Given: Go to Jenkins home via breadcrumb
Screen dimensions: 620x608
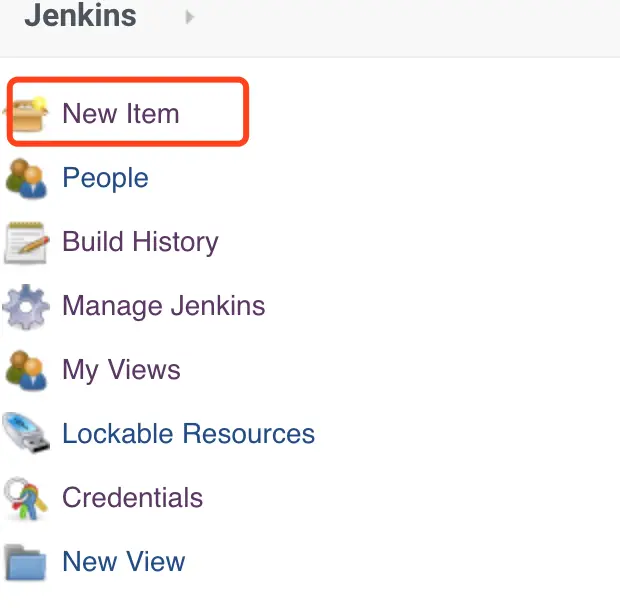Looking at the screenshot, I should [x=80, y=16].
